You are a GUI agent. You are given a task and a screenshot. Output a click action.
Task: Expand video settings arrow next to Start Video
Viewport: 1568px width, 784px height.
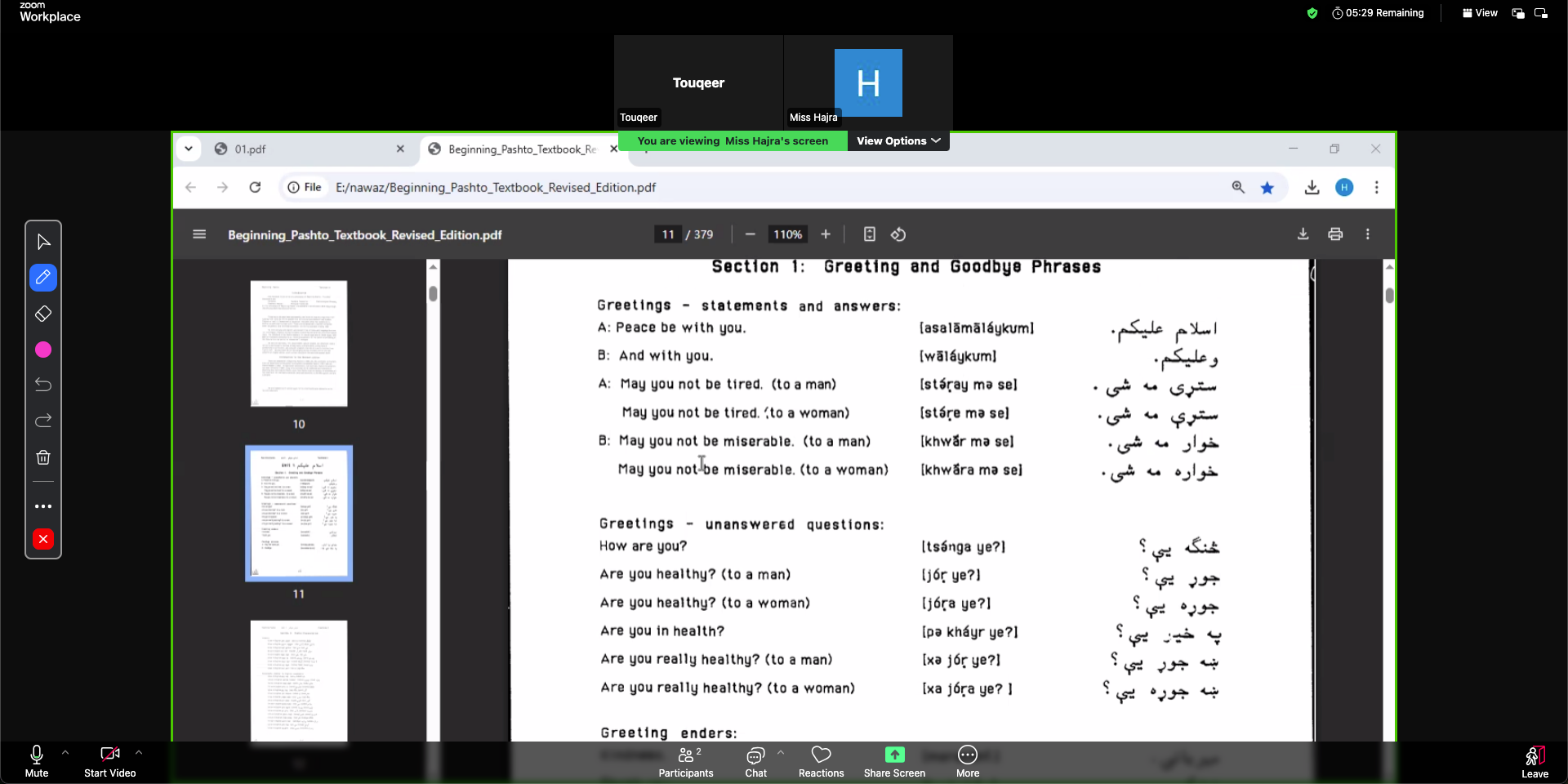(x=139, y=753)
